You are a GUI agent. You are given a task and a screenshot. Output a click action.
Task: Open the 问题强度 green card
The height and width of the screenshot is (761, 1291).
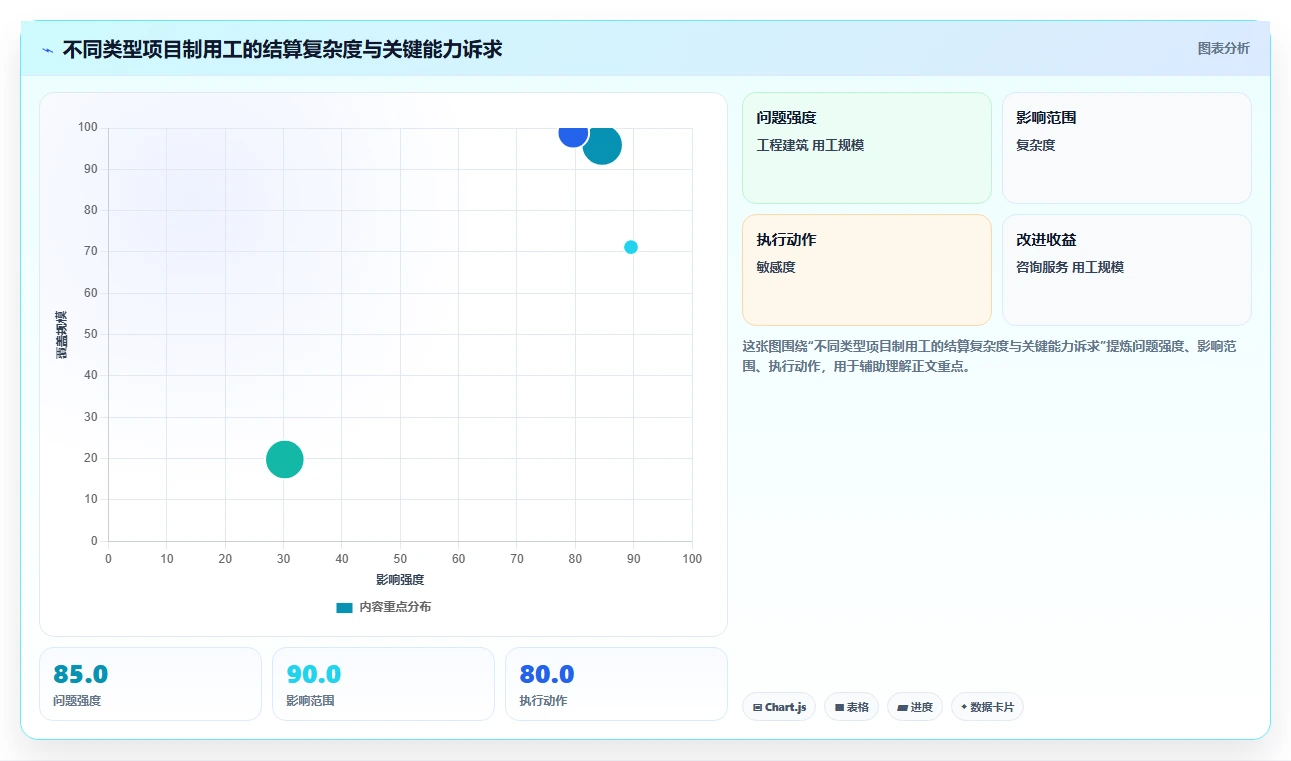866,148
